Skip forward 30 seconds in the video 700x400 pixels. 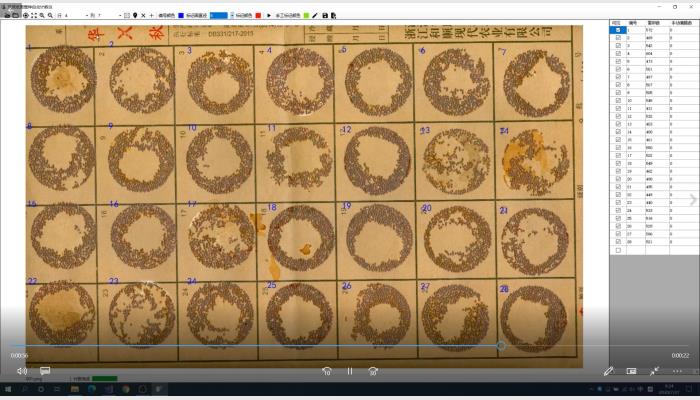click(x=373, y=371)
